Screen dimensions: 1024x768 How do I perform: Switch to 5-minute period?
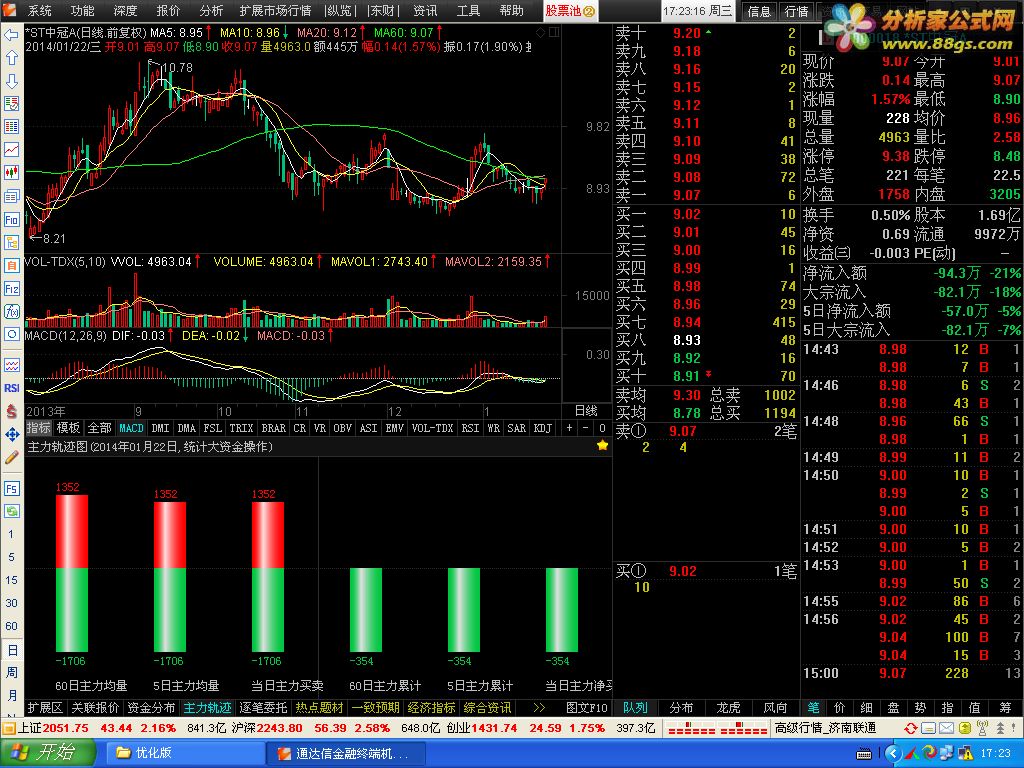[11, 557]
